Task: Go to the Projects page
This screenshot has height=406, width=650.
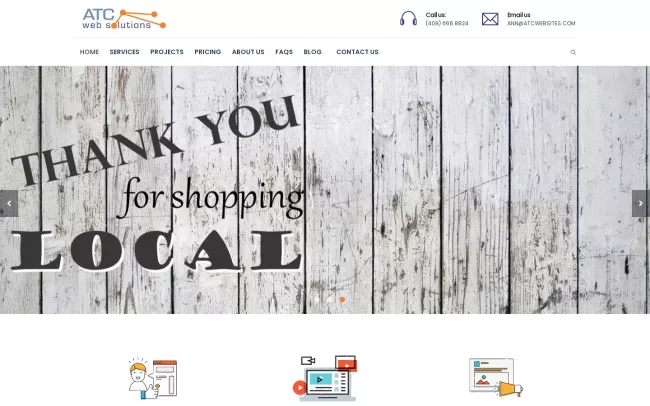Action: [x=167, y=52]
